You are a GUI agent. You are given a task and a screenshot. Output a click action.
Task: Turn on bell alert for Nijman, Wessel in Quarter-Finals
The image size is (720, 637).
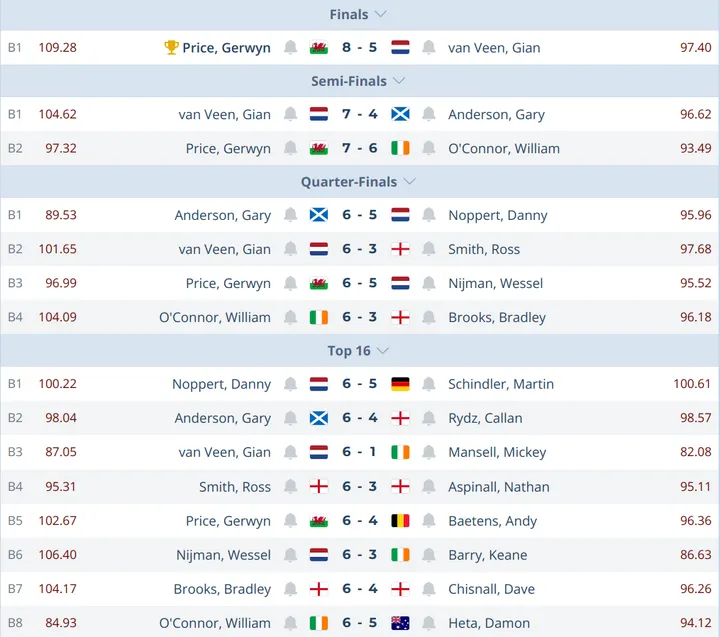tap(429, 284)
